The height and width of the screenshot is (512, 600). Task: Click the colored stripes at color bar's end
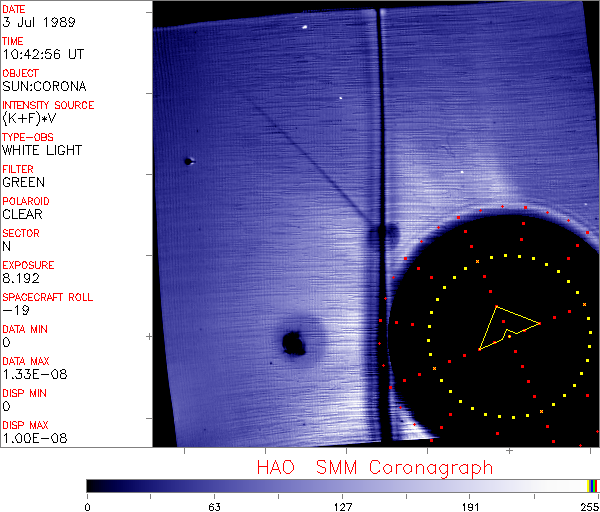(593, 486)
